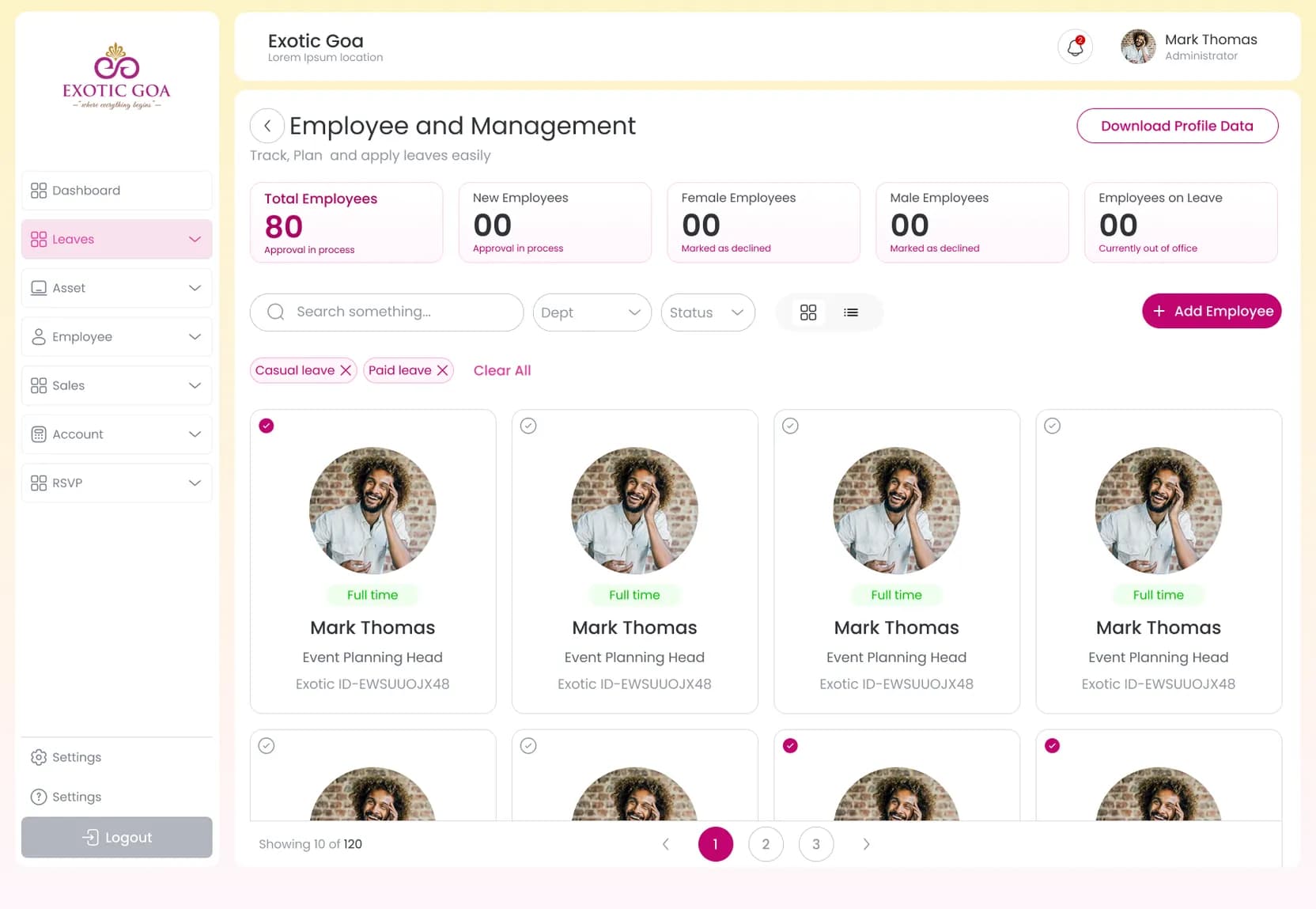Check the second employee card in the bottom row
The height and width of the screenshot is (909, 1316).
528,745
